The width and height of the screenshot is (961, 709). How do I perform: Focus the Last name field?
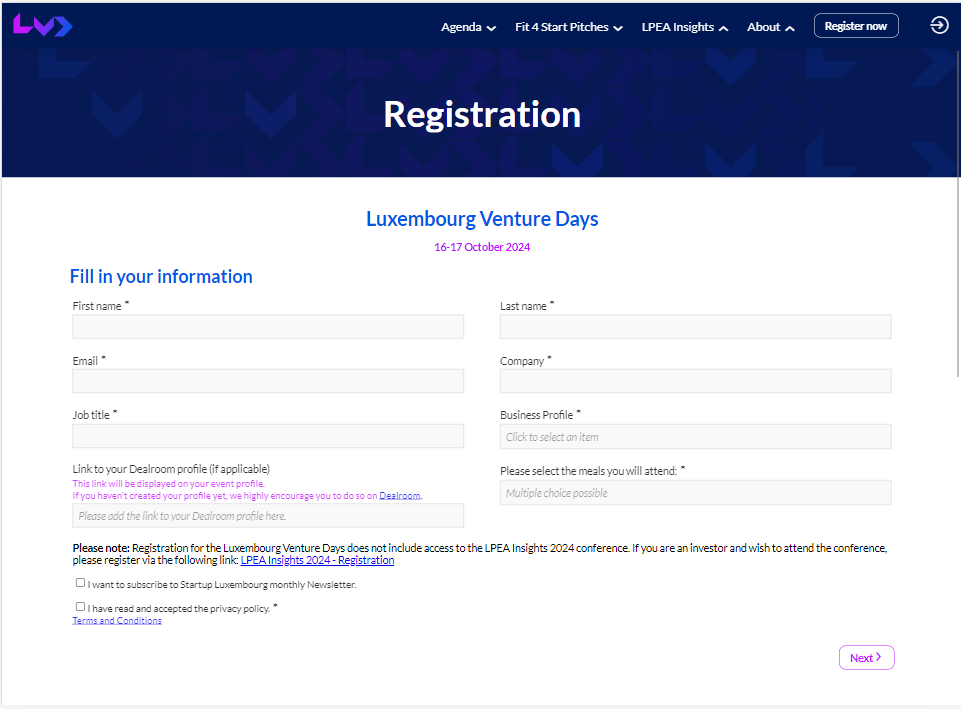point(696,327)
